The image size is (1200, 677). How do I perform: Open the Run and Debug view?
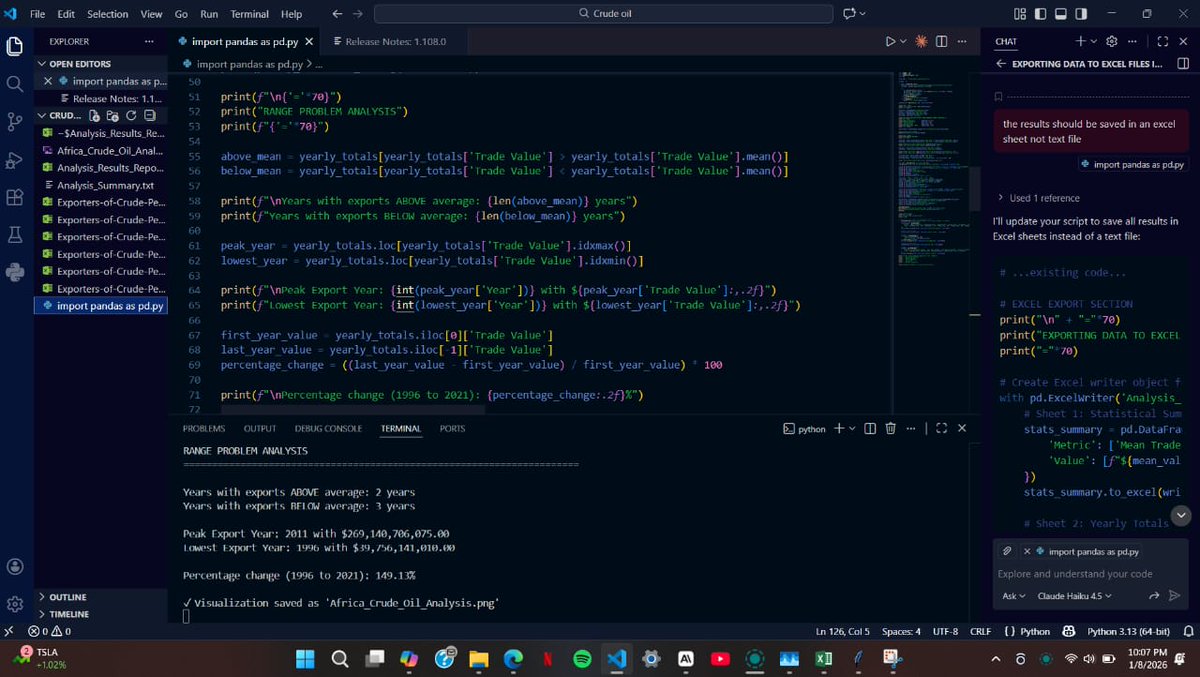tap(15, 159)
